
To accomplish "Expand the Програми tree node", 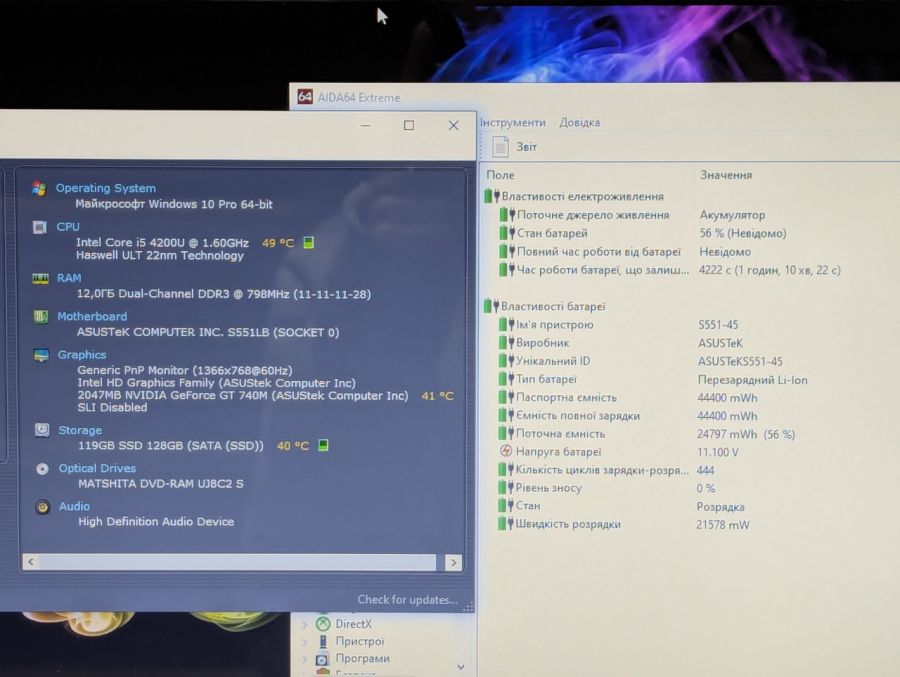I will [305, 659].
